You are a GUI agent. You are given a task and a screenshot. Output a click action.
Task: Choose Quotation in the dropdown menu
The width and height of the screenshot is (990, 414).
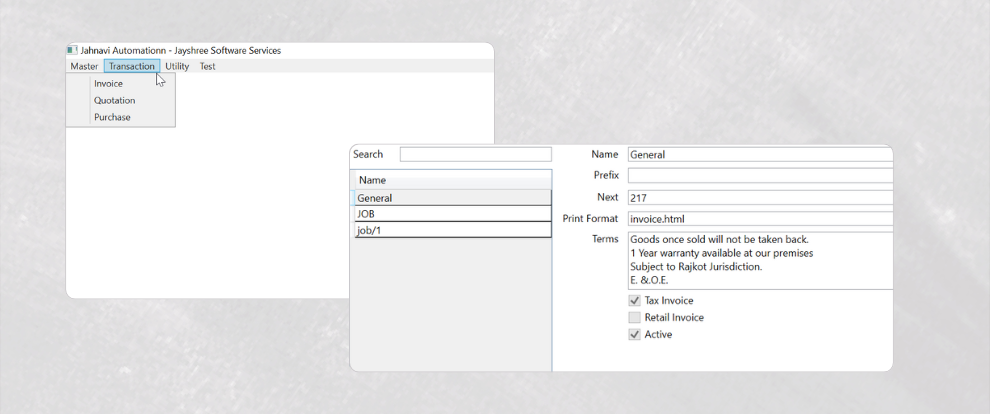115,101
